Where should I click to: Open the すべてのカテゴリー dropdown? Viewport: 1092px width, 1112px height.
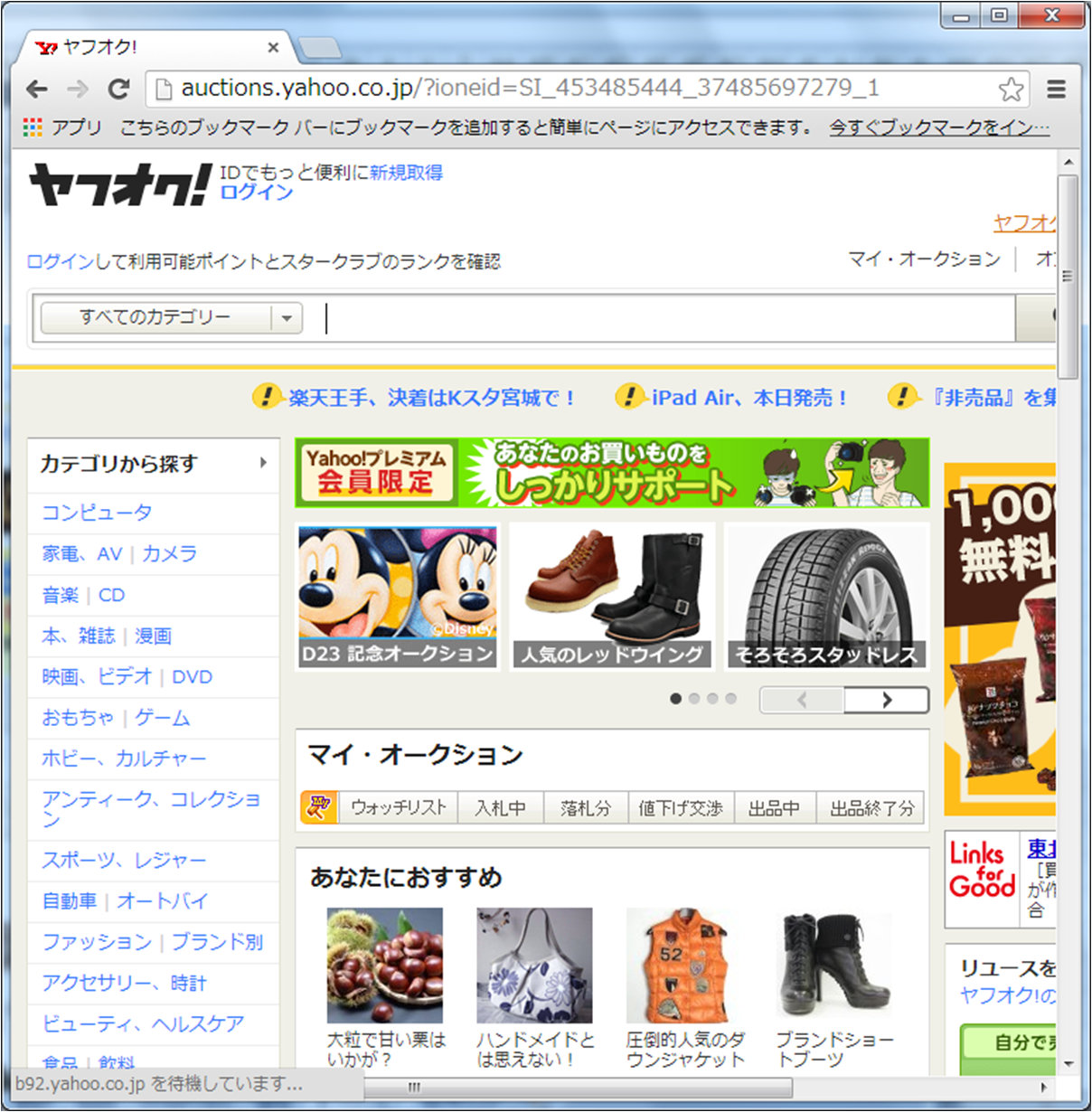[172, 317]
